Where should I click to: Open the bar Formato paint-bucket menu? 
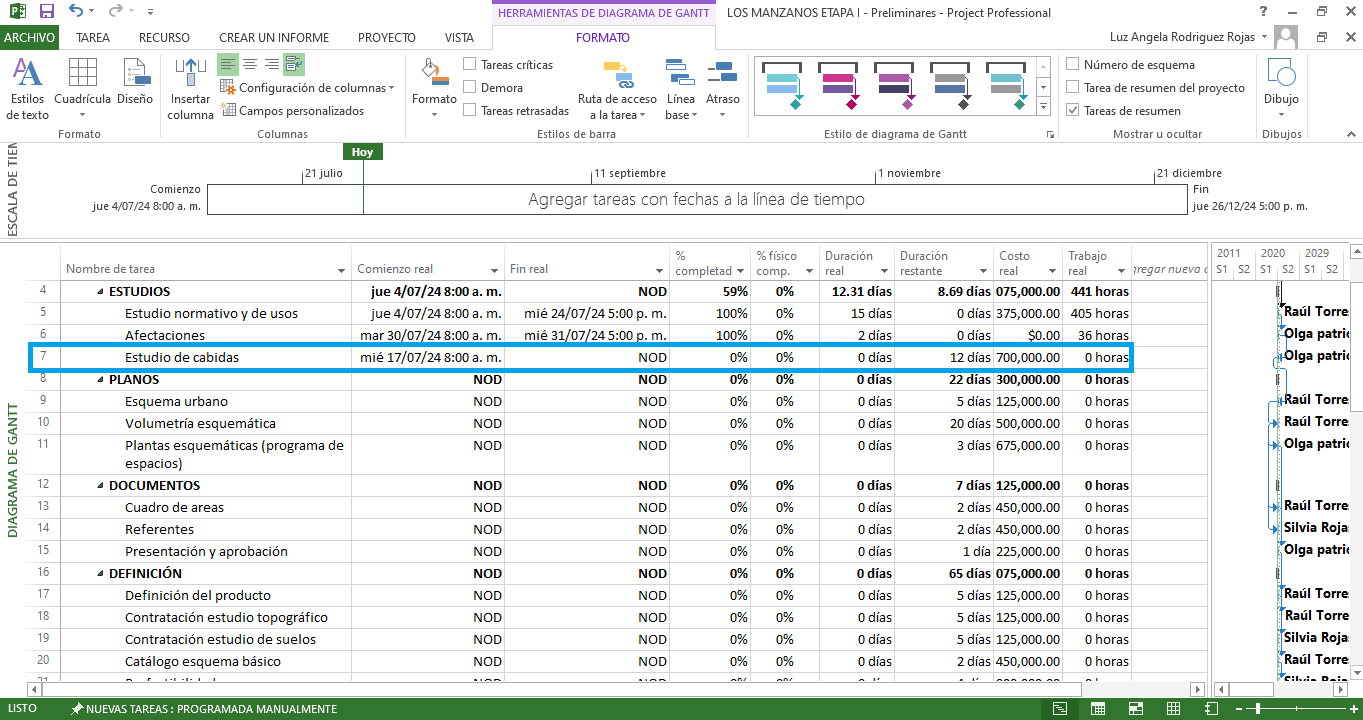pyautogui.click(x=434, y=88)
